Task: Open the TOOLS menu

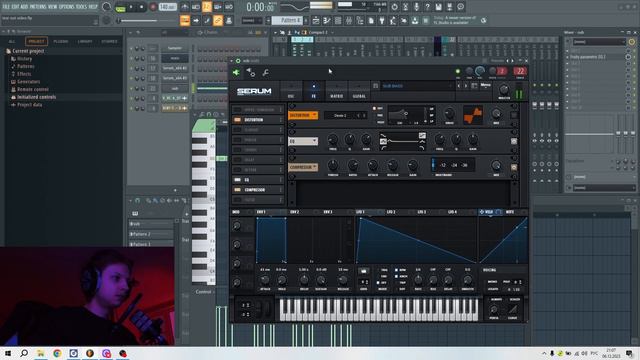Action: point(81,7)
